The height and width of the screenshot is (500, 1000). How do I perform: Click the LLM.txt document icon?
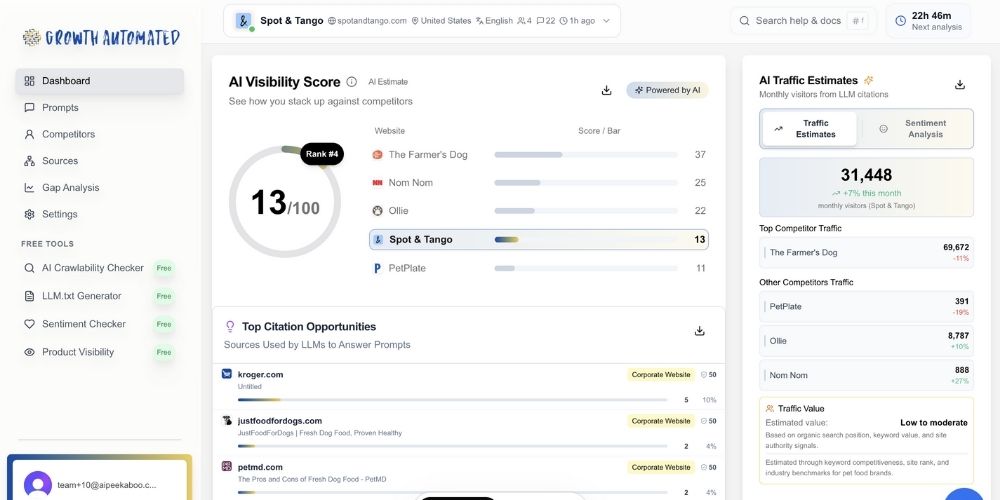point(29,296)
